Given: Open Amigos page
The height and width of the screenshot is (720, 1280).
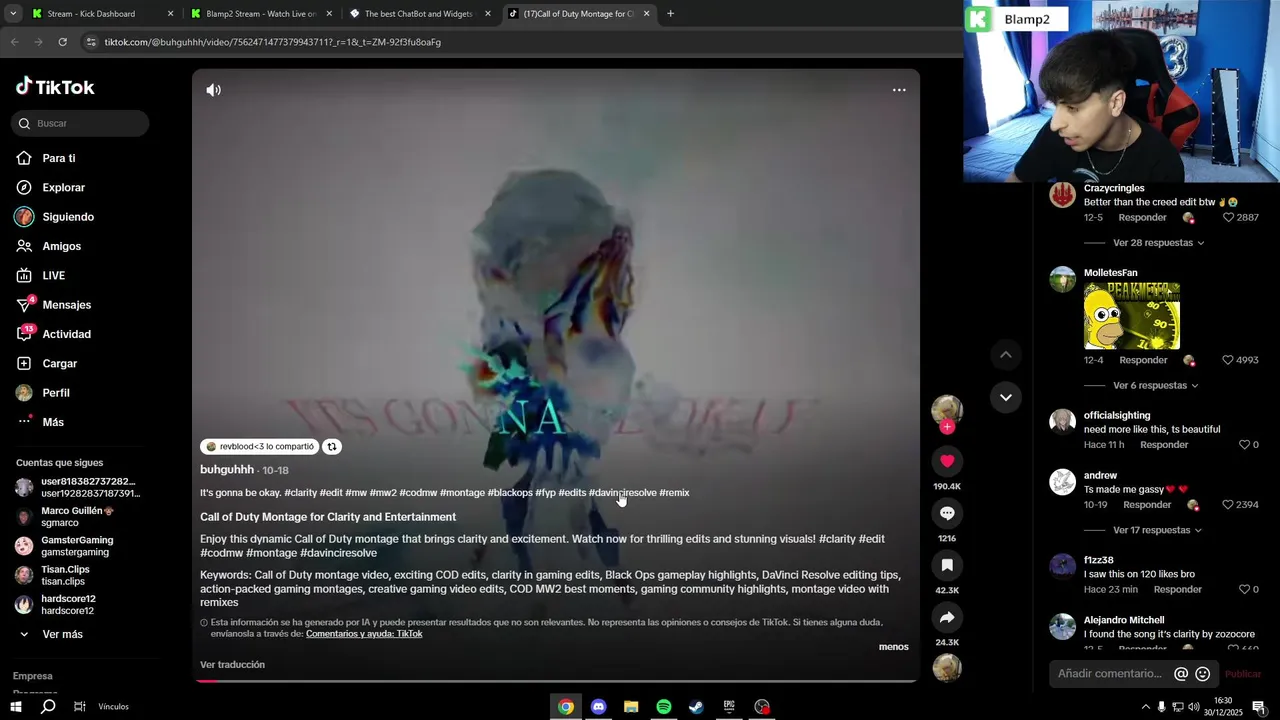Looking at the screenshot, I should 62,246.
